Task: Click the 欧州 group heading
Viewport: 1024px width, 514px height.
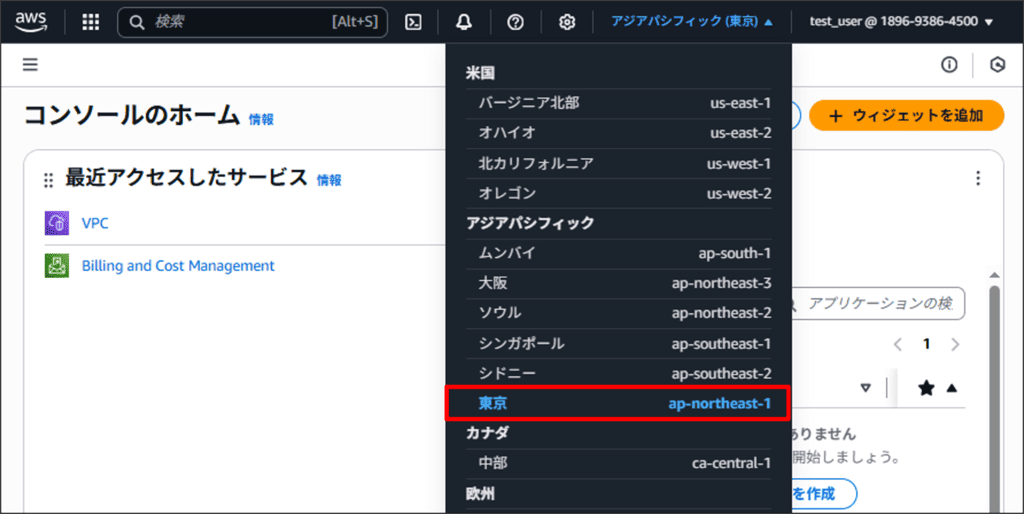Action: 480,494
